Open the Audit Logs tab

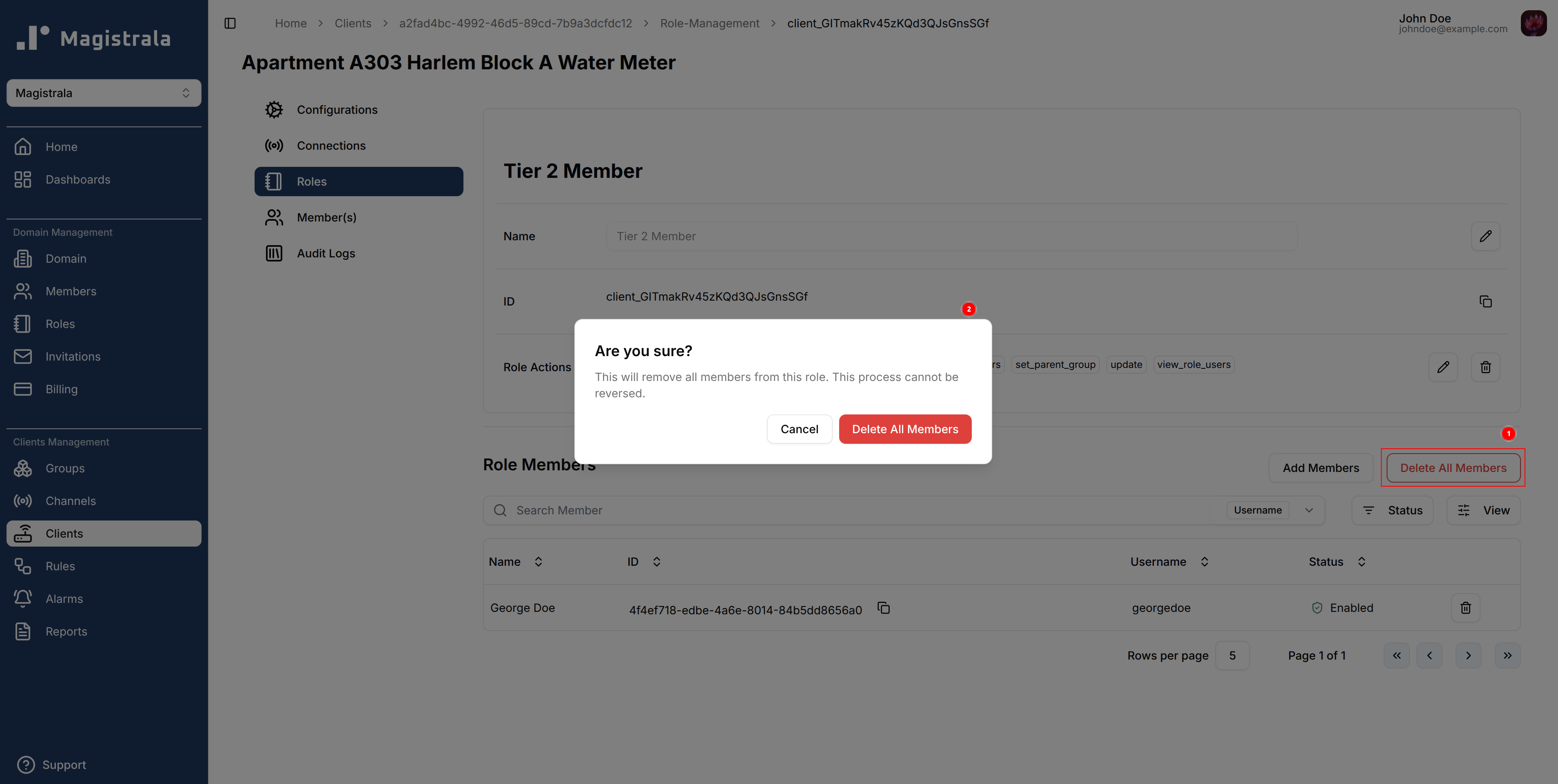pyautogui.click(x=326, y=253)
